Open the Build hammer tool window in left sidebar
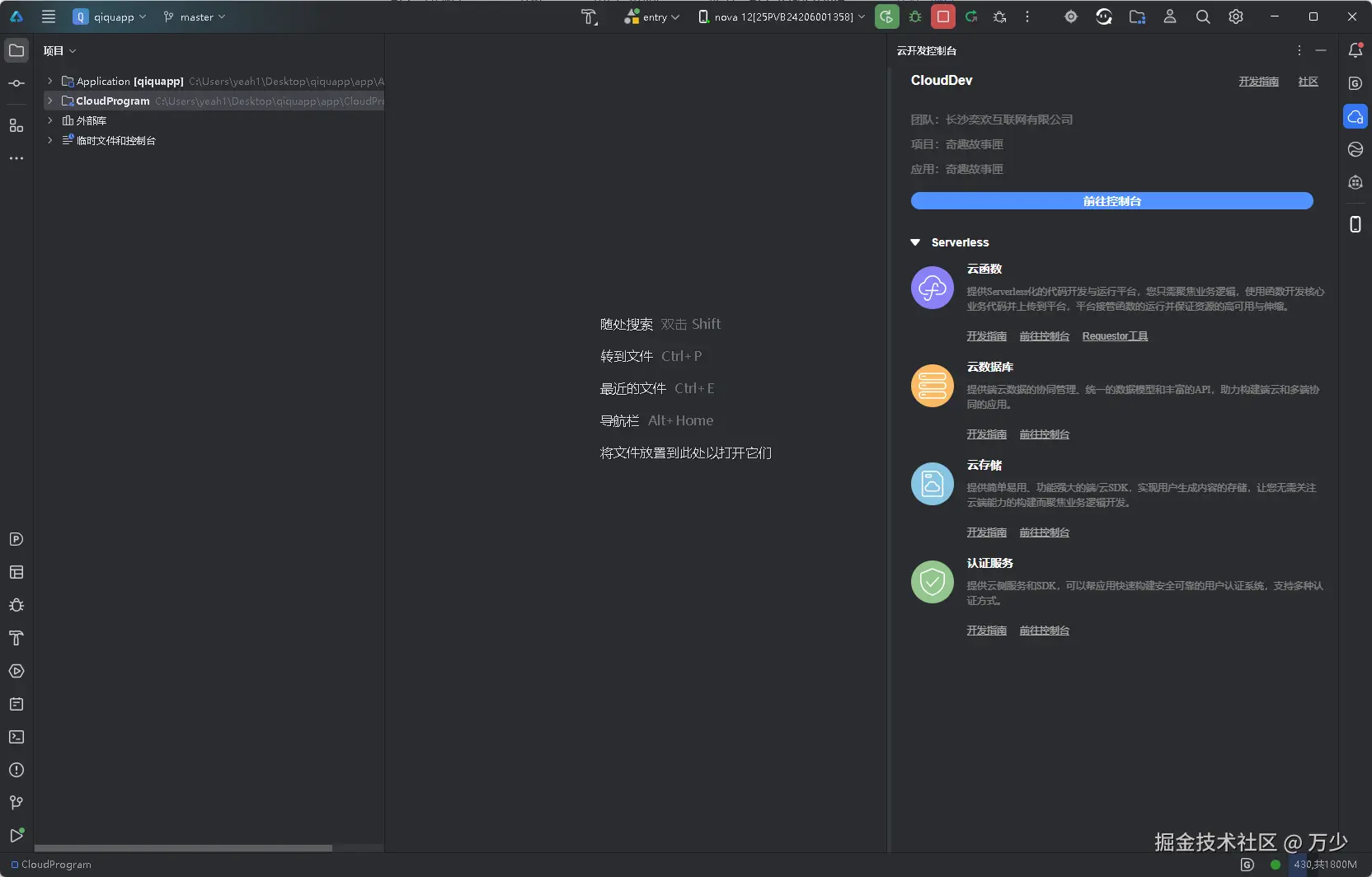The image size is (1372, 877). (16, 638)
